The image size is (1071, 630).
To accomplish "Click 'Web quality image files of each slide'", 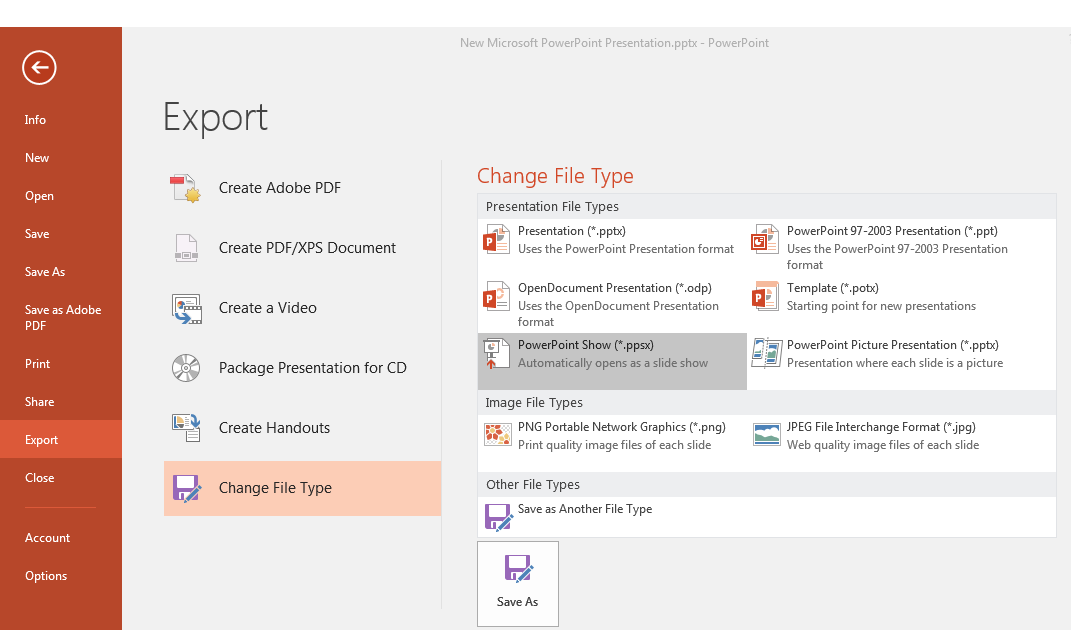I will 882,445.
